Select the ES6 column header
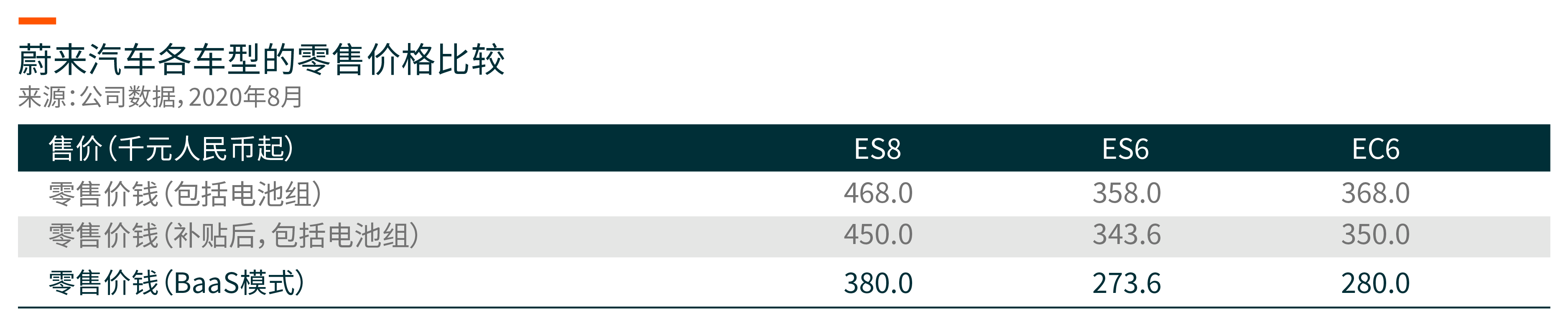This screenshot has width=1568, height=328. (1125, 149)
